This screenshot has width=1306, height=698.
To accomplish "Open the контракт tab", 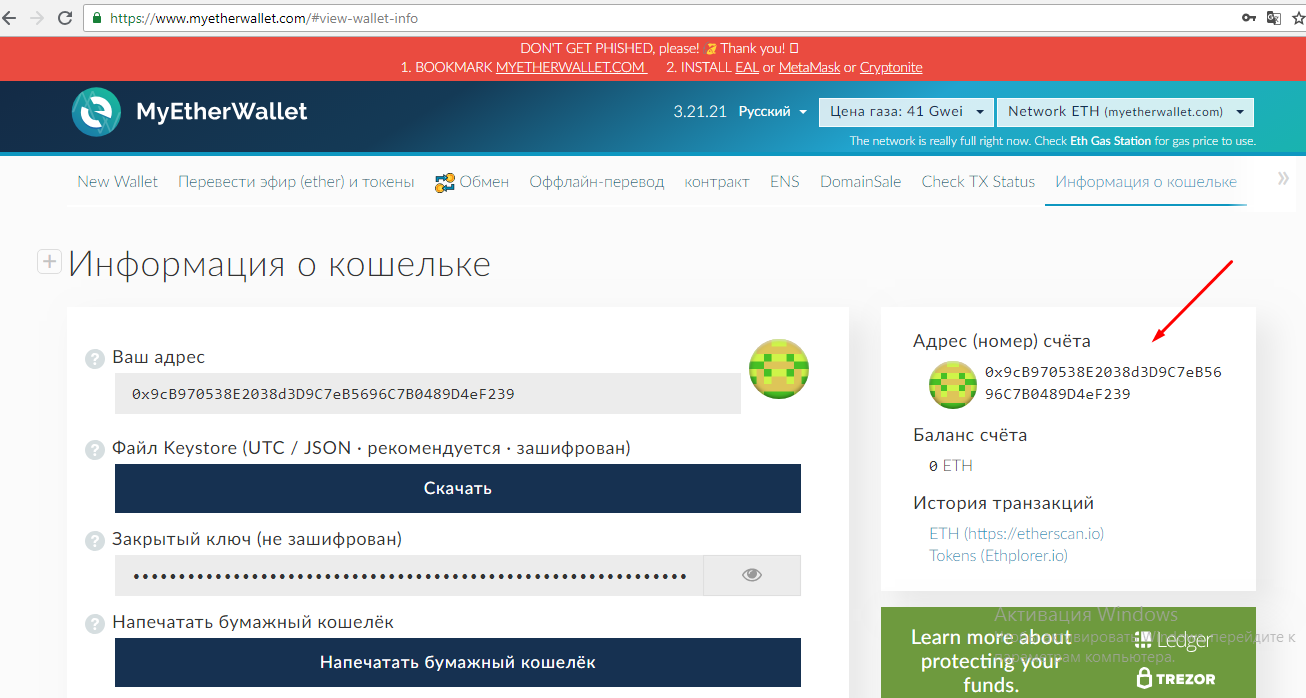I will (x=717, y=182).
